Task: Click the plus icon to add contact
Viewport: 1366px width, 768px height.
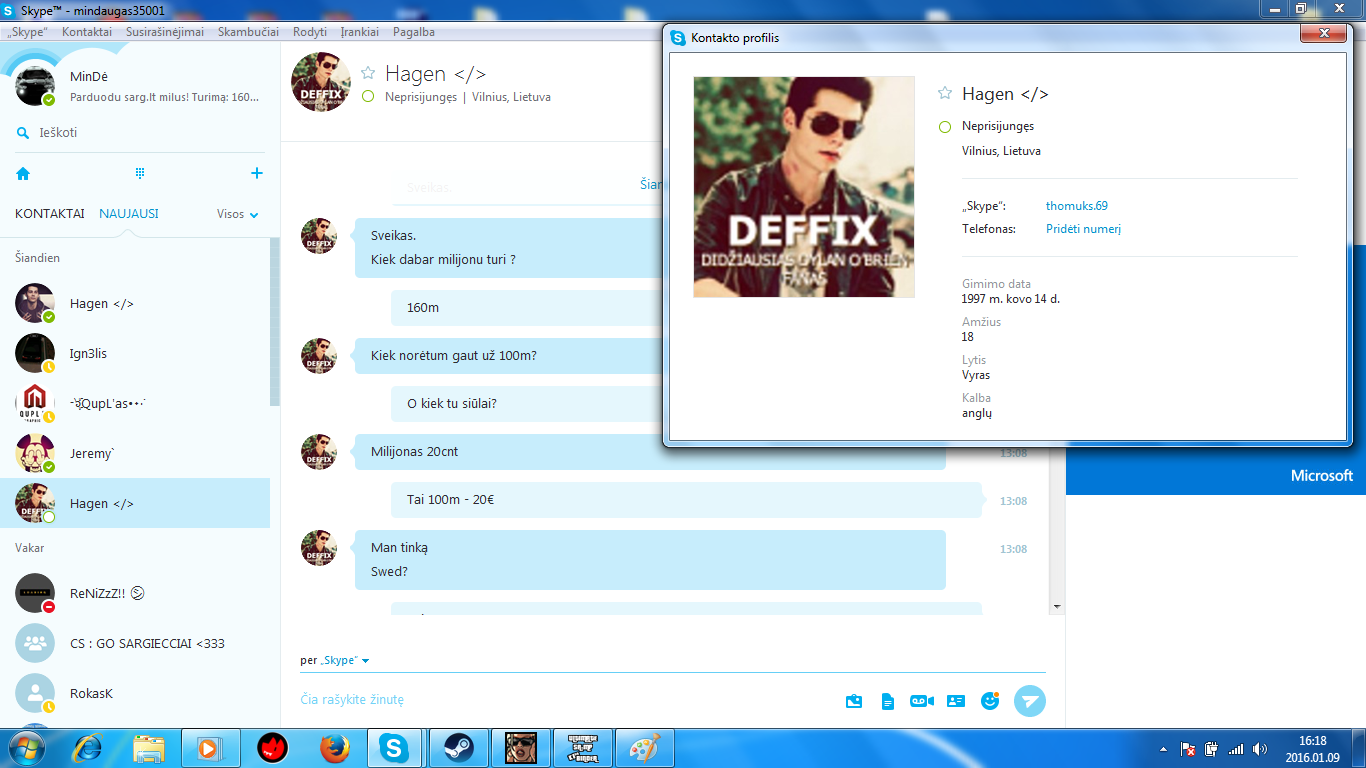Action: coord(257,173)
